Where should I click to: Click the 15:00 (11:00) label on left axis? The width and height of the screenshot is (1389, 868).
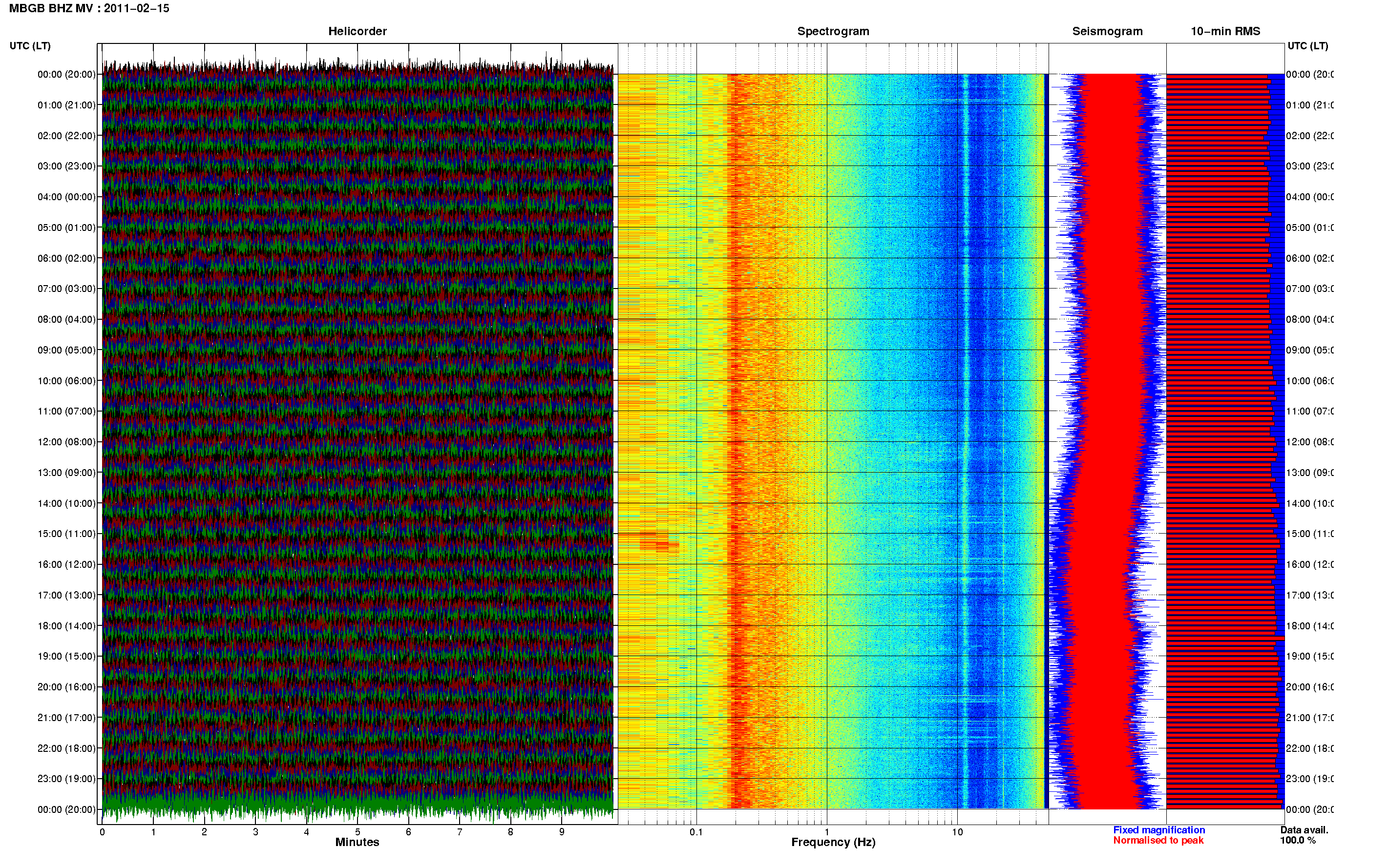[x=66, y=533]
